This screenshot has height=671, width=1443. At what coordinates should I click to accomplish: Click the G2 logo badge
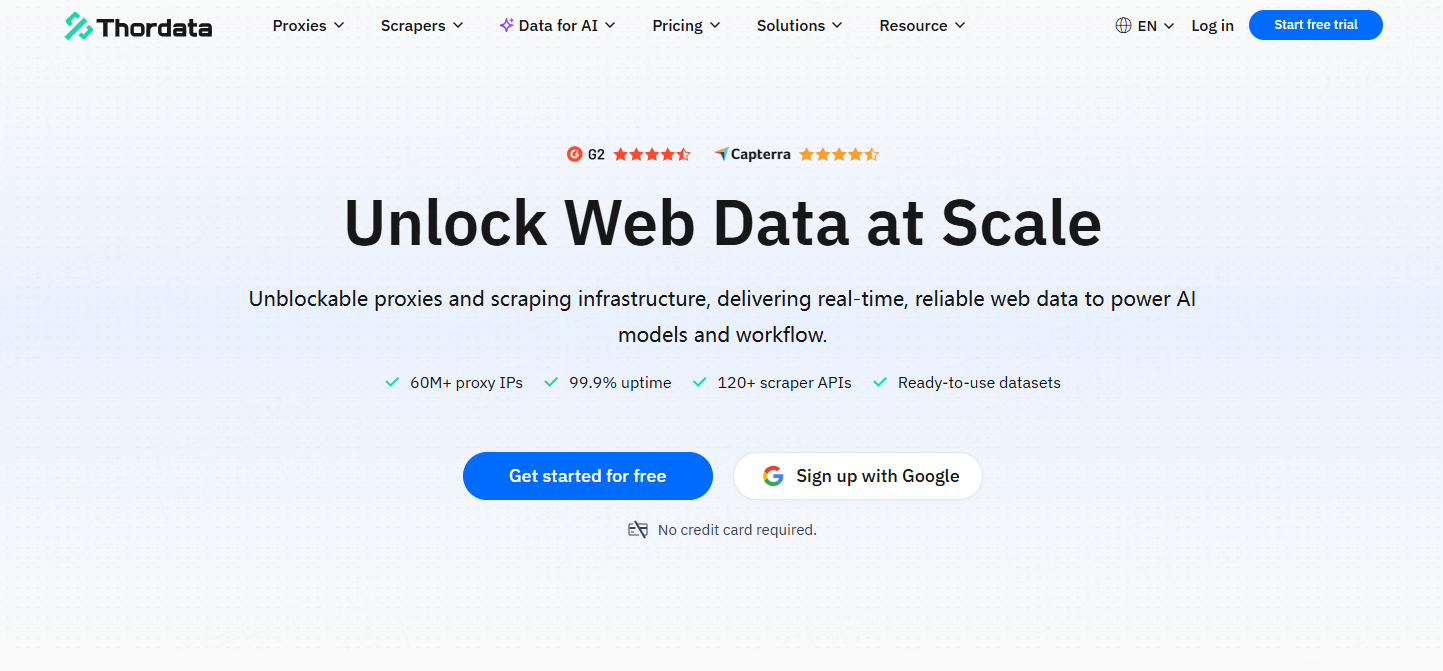[575, 154]
